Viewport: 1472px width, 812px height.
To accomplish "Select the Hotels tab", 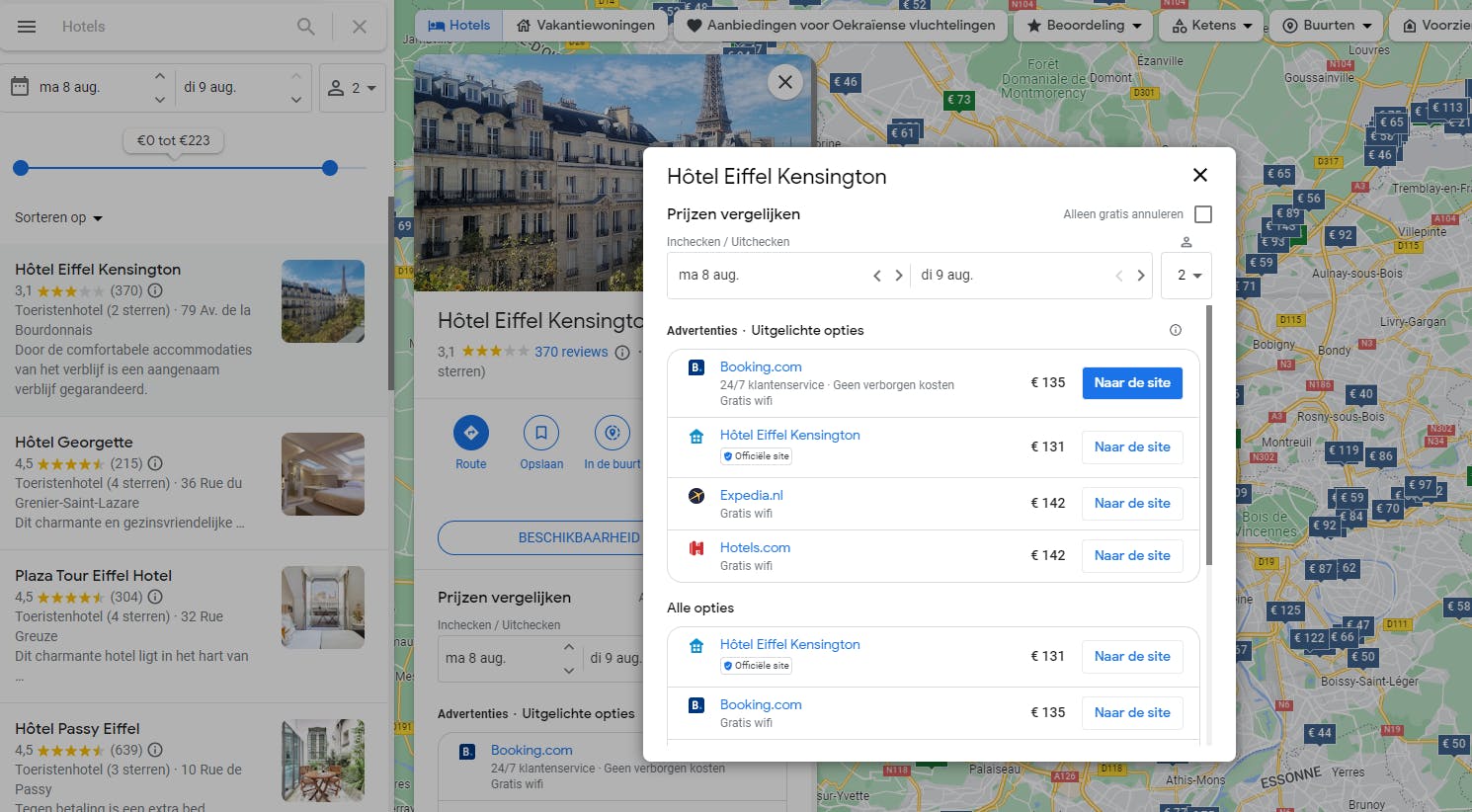I will coord(459,26).
